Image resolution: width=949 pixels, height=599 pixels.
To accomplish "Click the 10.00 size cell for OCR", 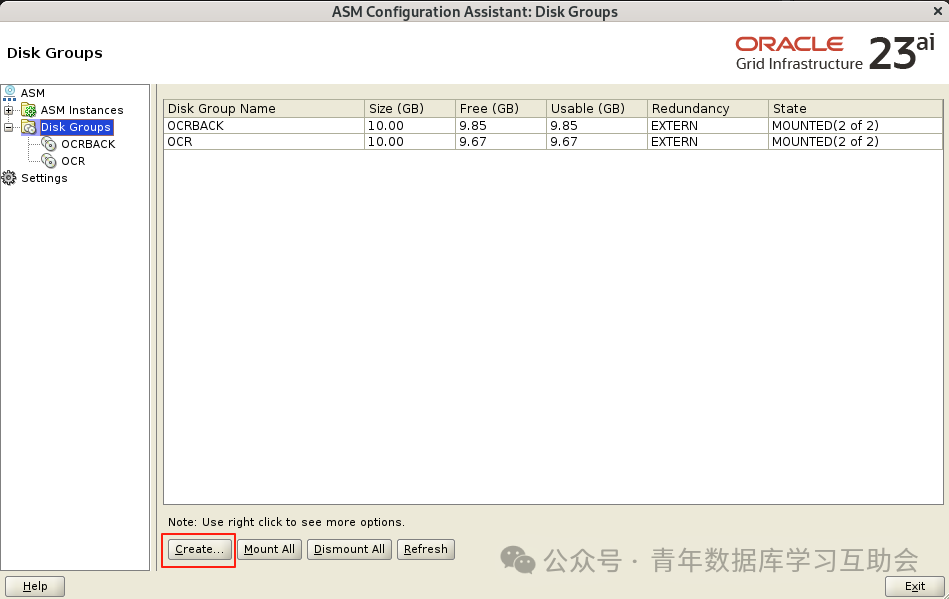I will [x=410, y=142].
